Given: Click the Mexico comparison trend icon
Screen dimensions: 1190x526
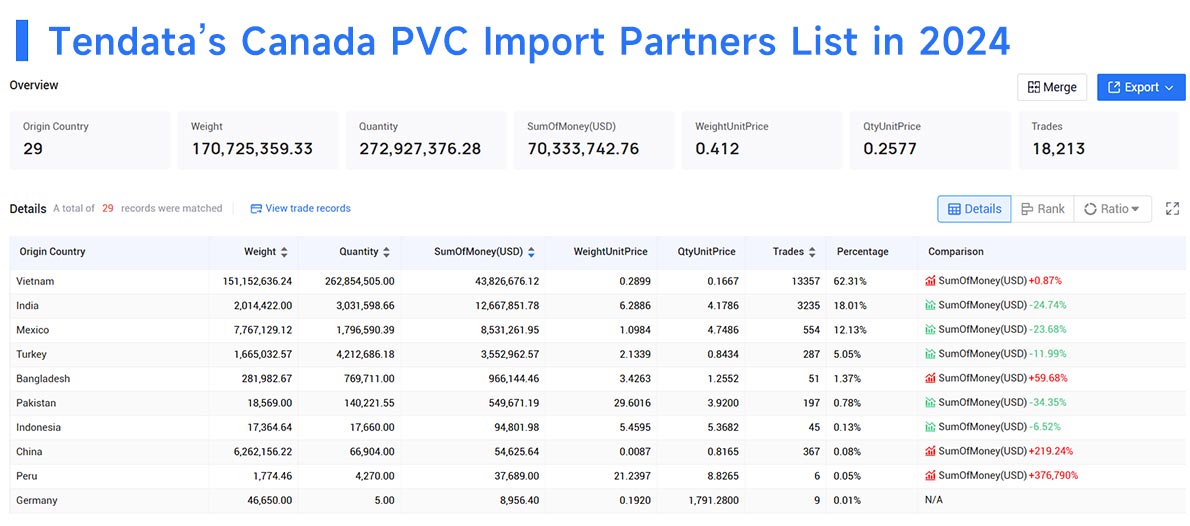Looking at the screenshot, I should (x=930, y=329).
